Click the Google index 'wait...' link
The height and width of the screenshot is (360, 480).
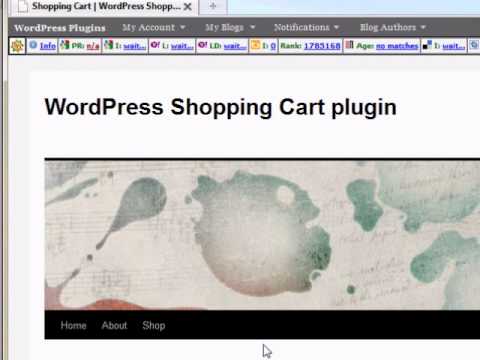click(x=135, y=46)
